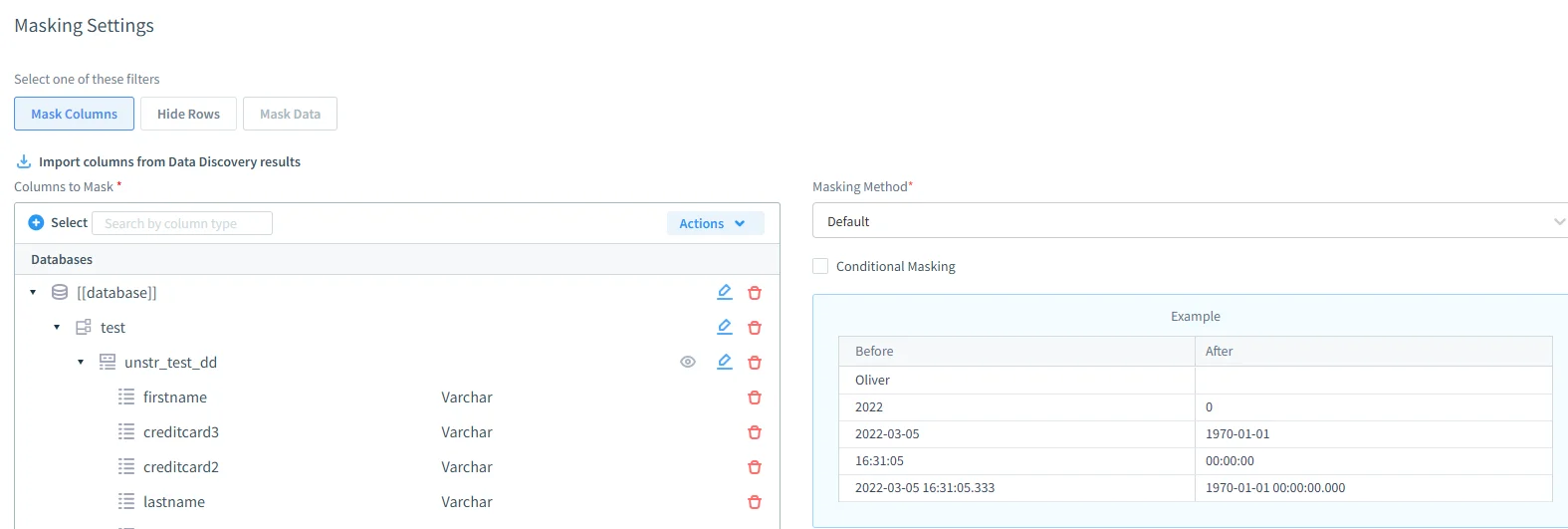The height and width of the screenshot is (529, 1568).
Task: Select the Mask Columns filter
Action: [74, 114]
